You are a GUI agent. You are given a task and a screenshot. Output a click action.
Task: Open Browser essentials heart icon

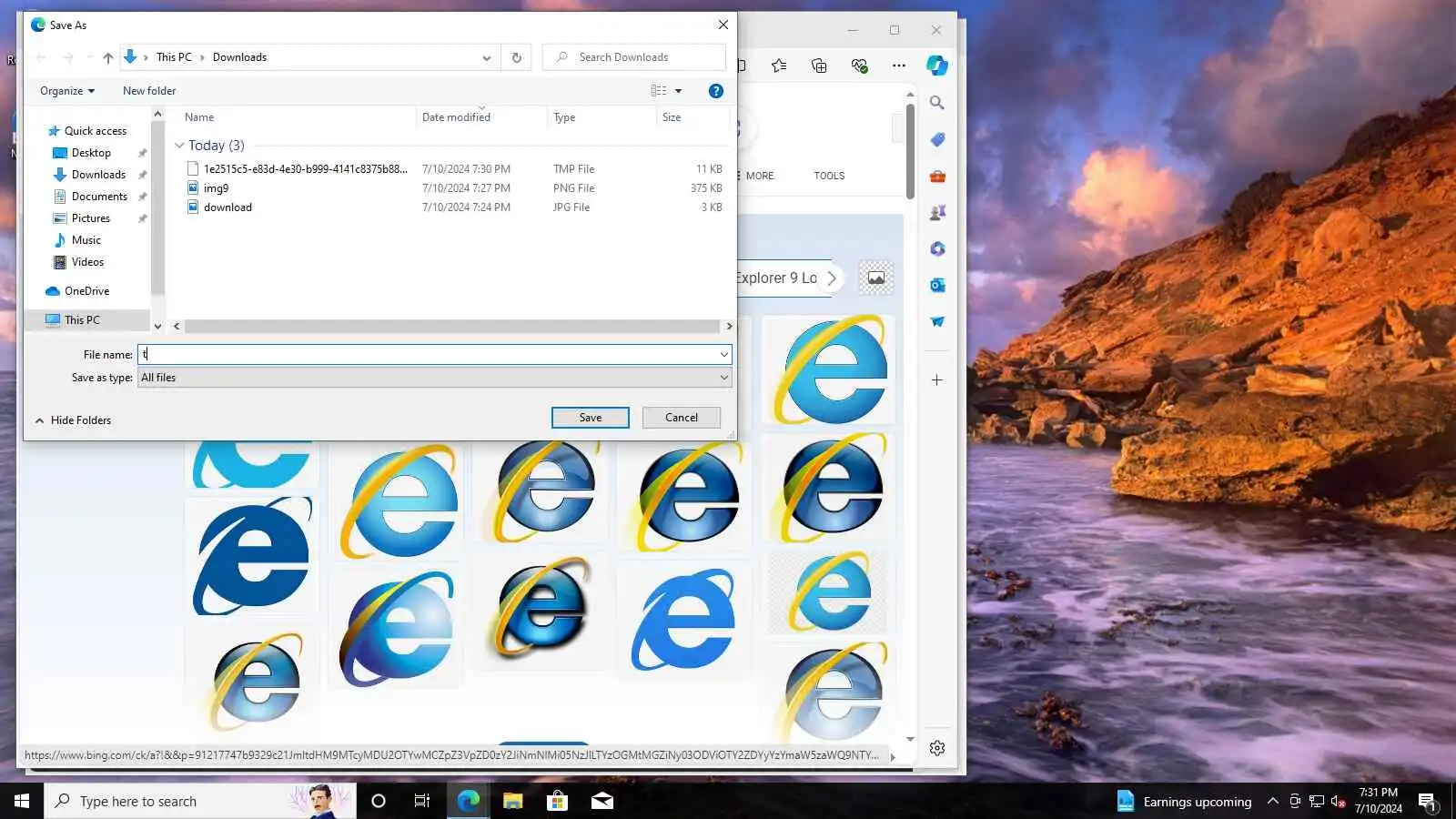859,66
